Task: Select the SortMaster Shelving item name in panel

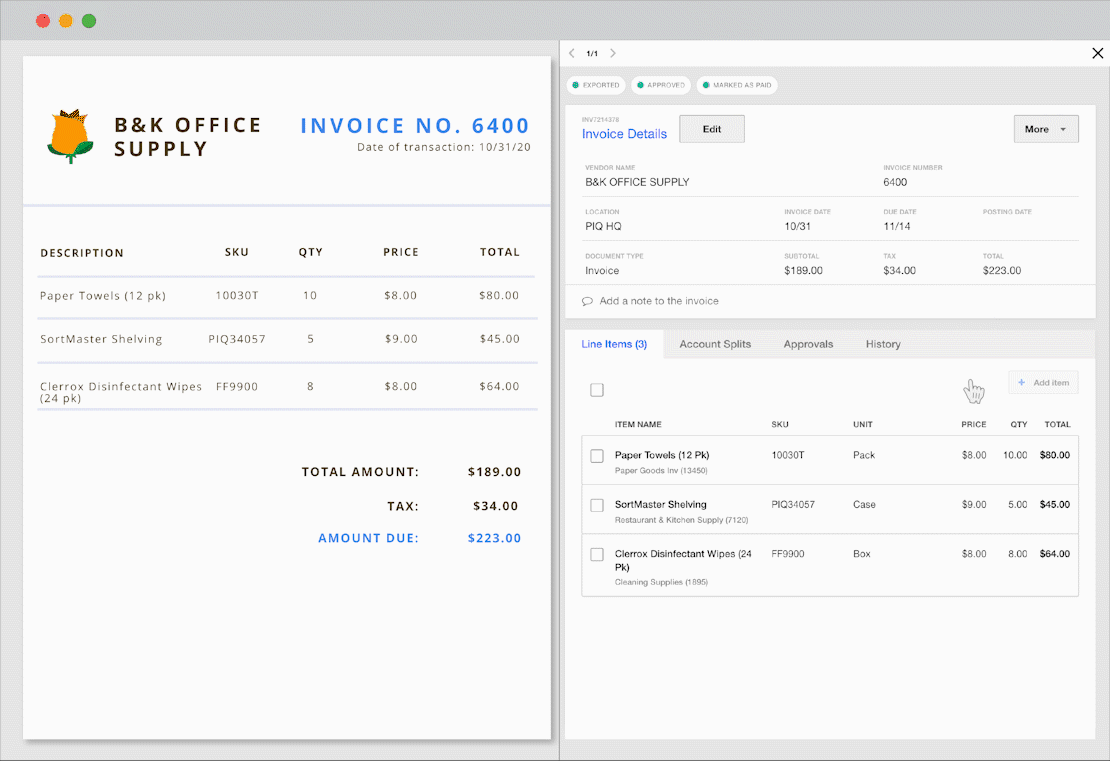Action: tap(660, 505)
